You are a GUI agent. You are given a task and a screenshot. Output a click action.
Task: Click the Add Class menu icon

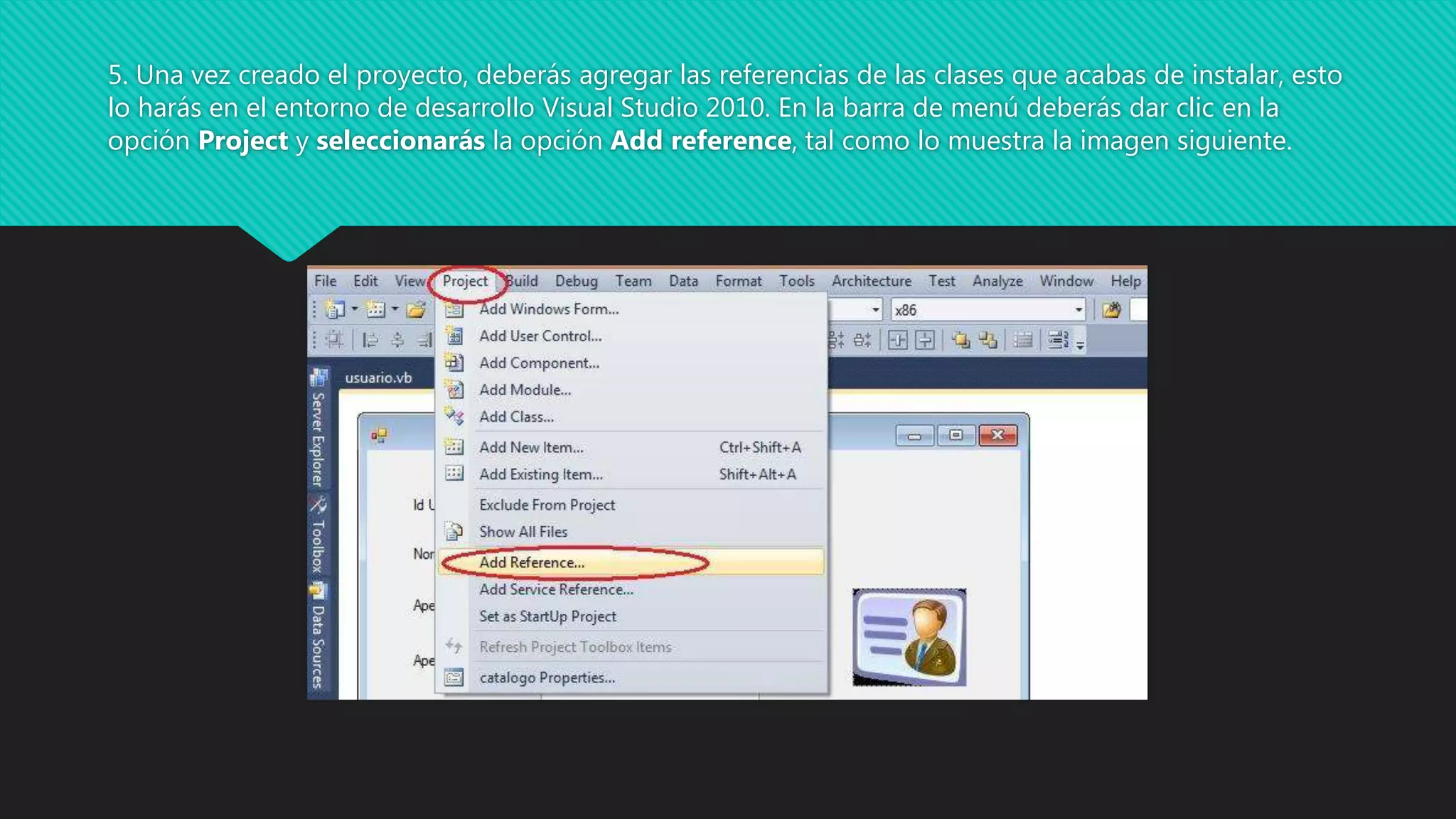454,416
